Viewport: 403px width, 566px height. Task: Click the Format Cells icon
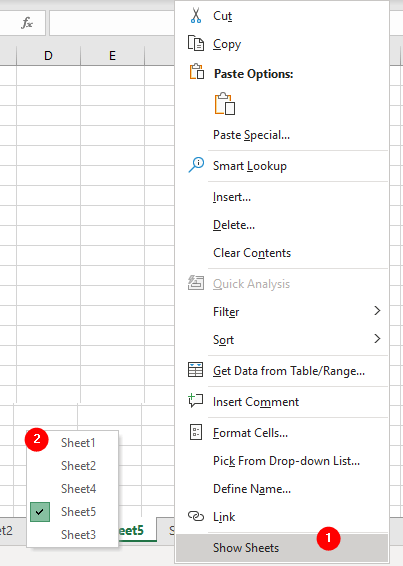pyautogui.click(x=196, y=432)
